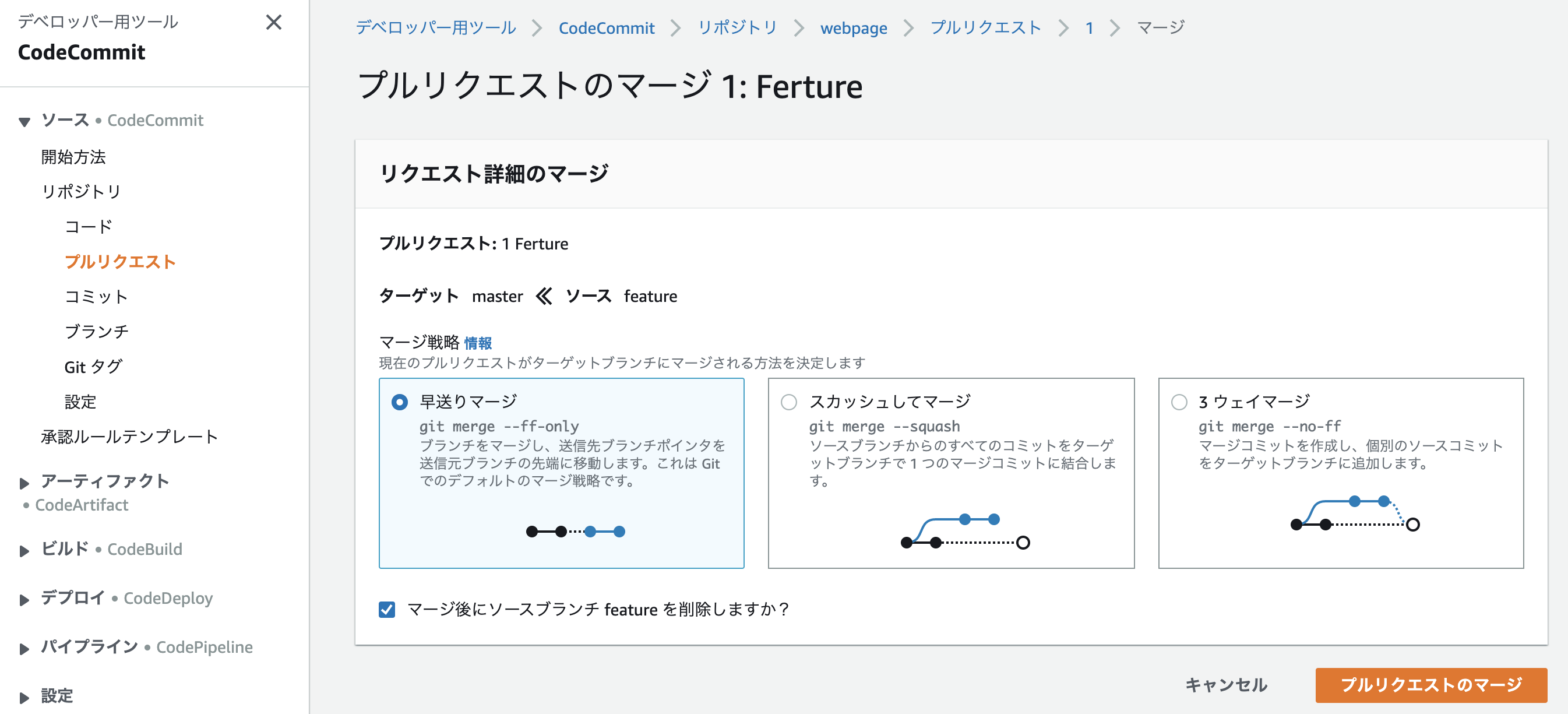Open 開始方法 in the sidebar
Viewport: 1568px width, 714px height.
pos(73,157)
